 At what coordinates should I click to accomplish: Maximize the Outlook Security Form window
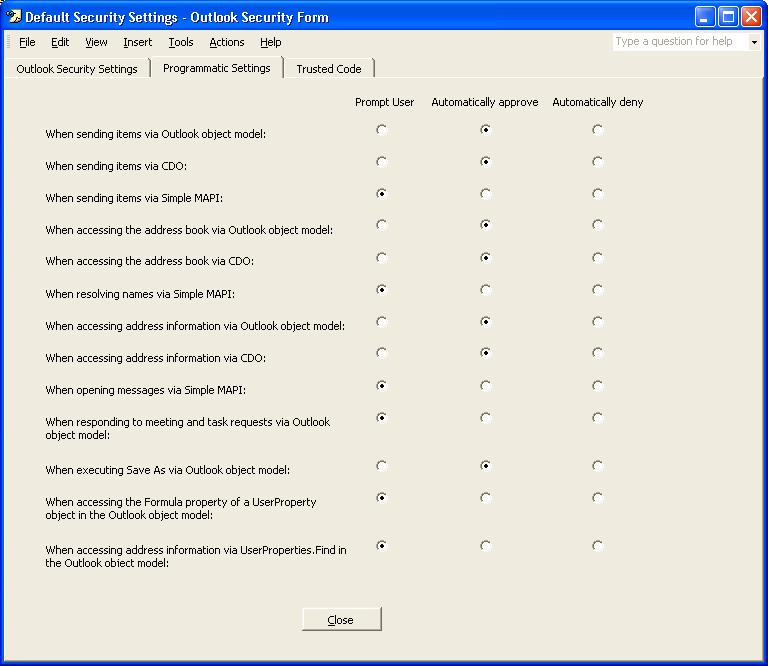click(728, 17)
